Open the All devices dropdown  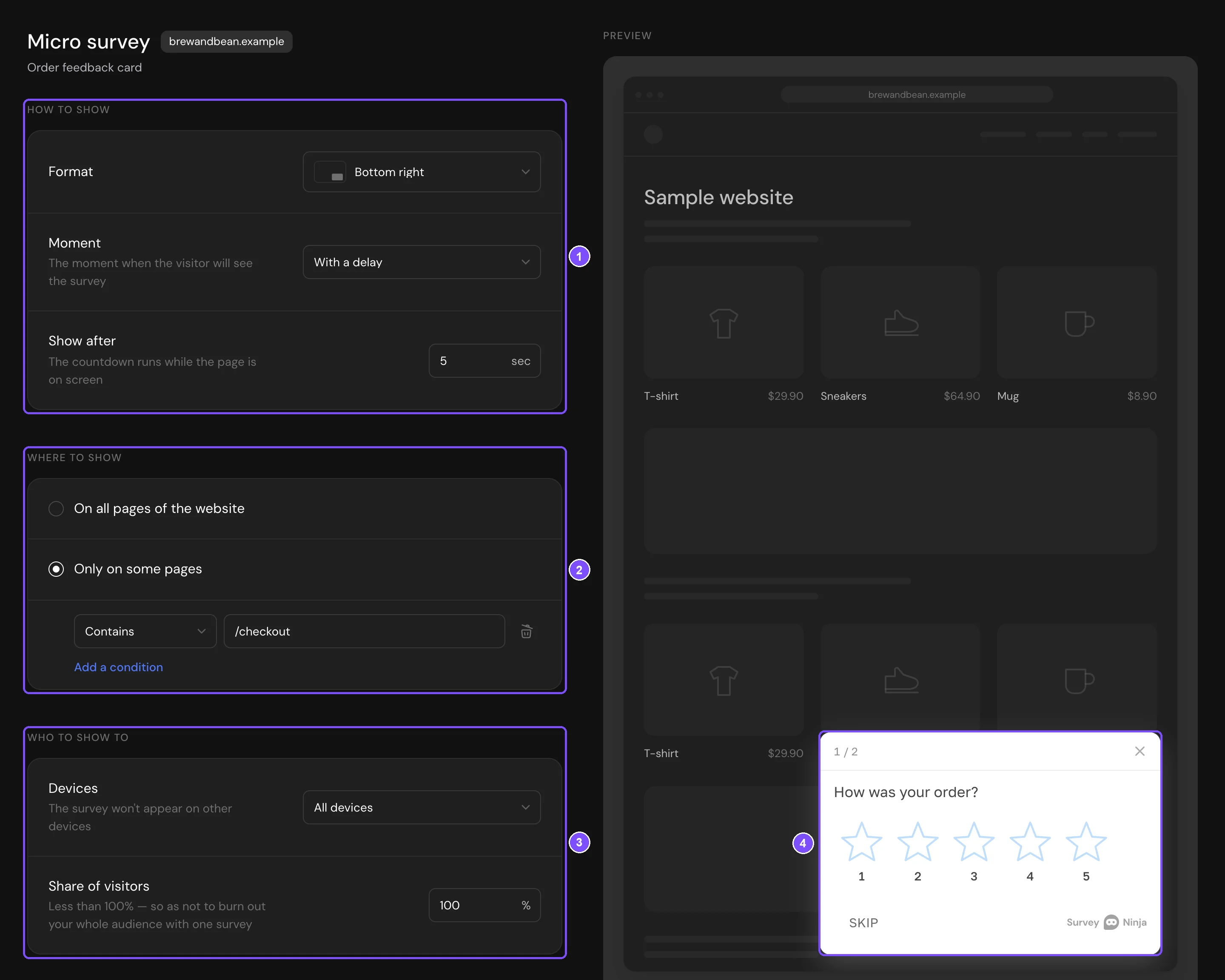tap(422, 807)
